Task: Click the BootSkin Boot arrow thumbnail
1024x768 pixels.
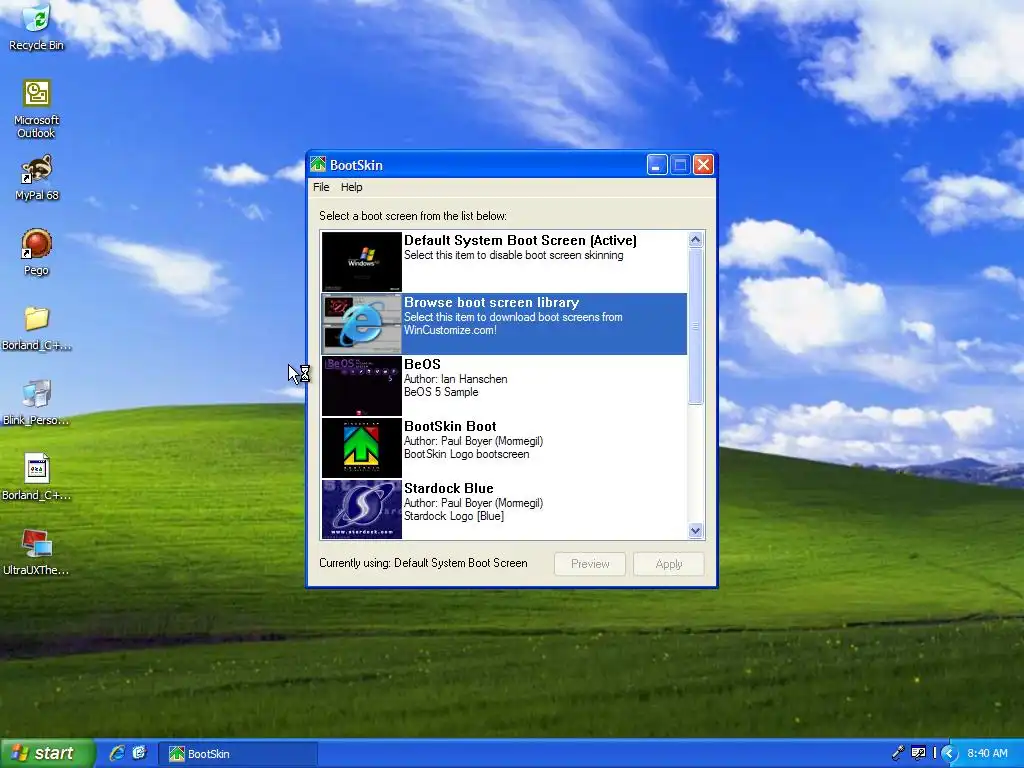Action: point(362,447)
